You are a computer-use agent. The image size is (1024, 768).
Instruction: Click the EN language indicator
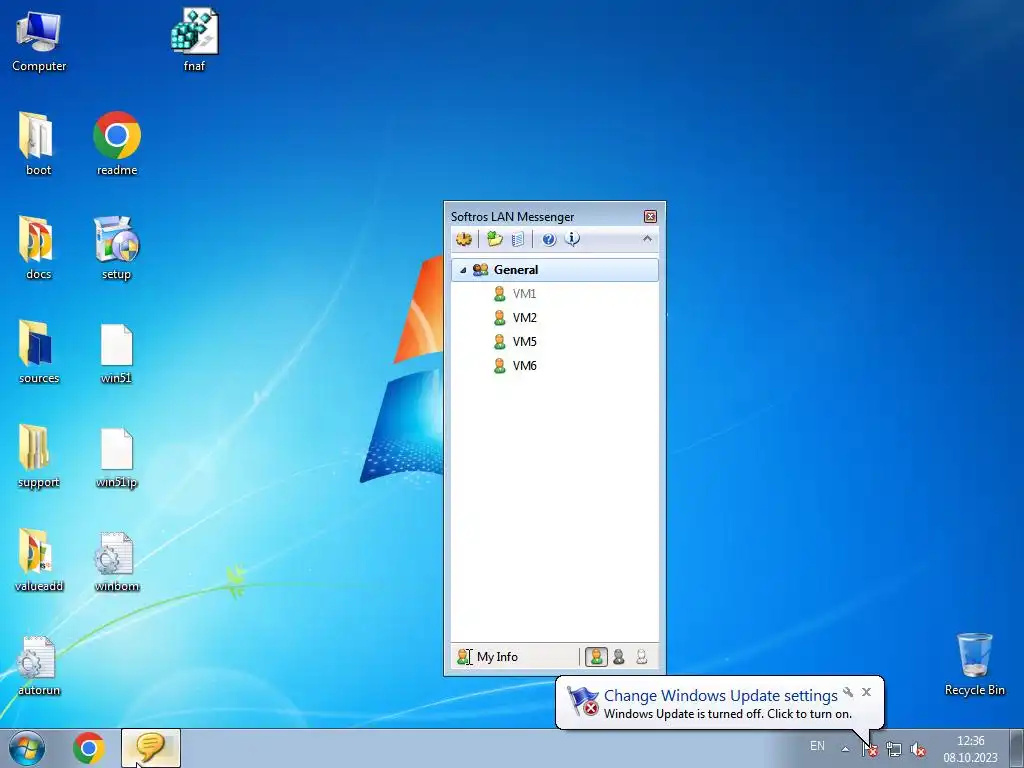(x=817, y=746)
